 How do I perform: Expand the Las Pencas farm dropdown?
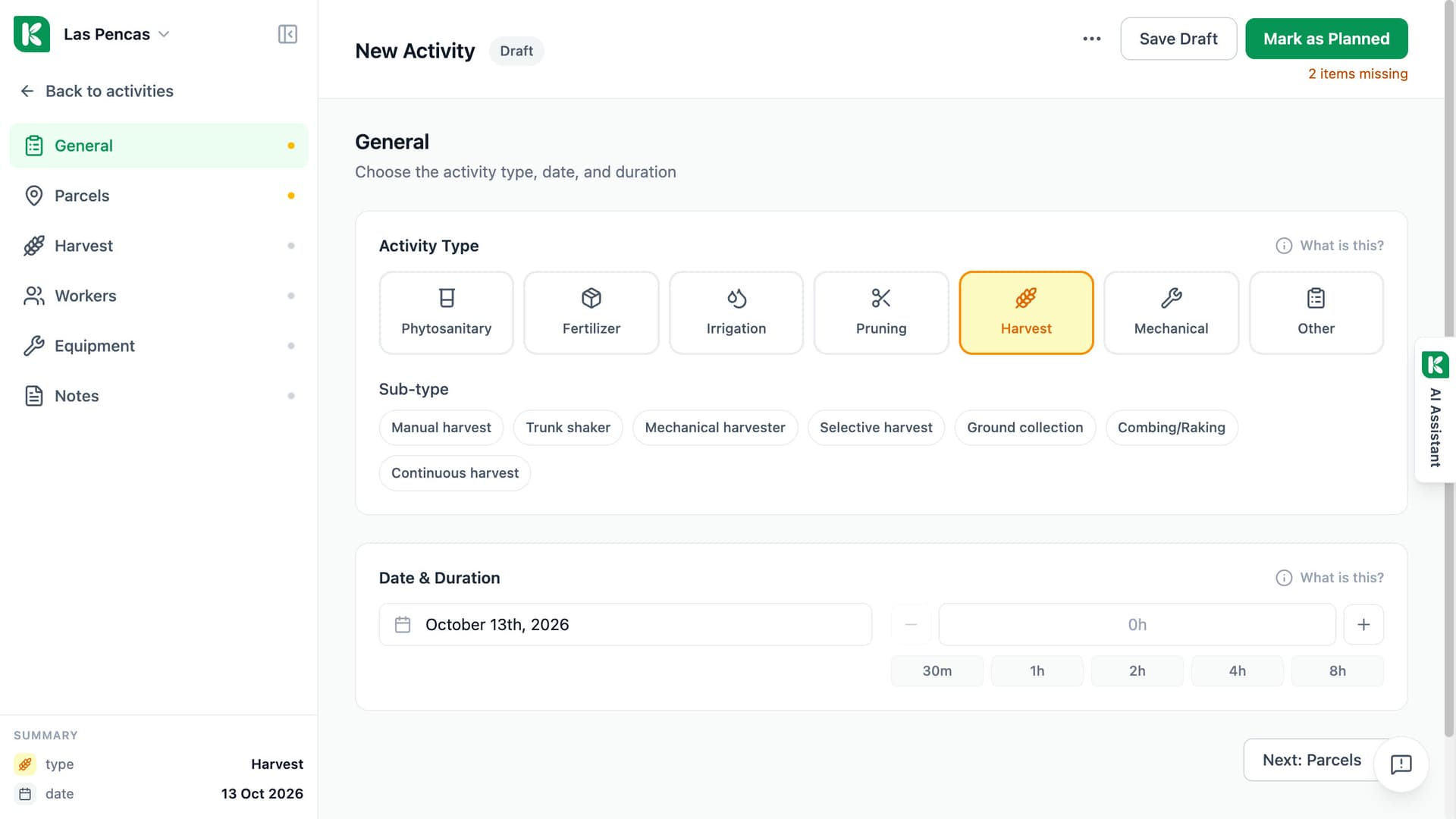tap(116, 34)
